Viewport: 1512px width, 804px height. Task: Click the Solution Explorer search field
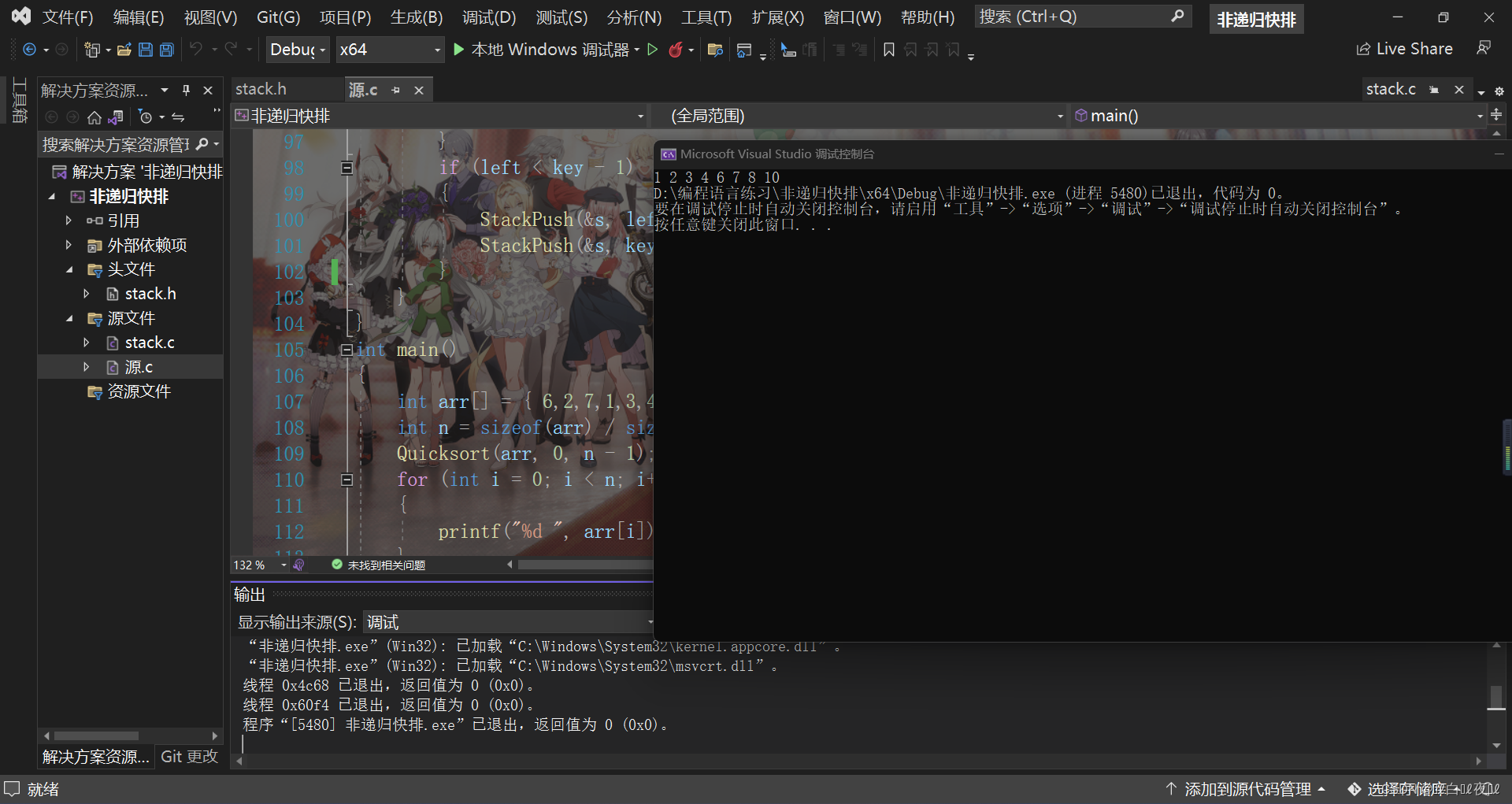(115, 145)
